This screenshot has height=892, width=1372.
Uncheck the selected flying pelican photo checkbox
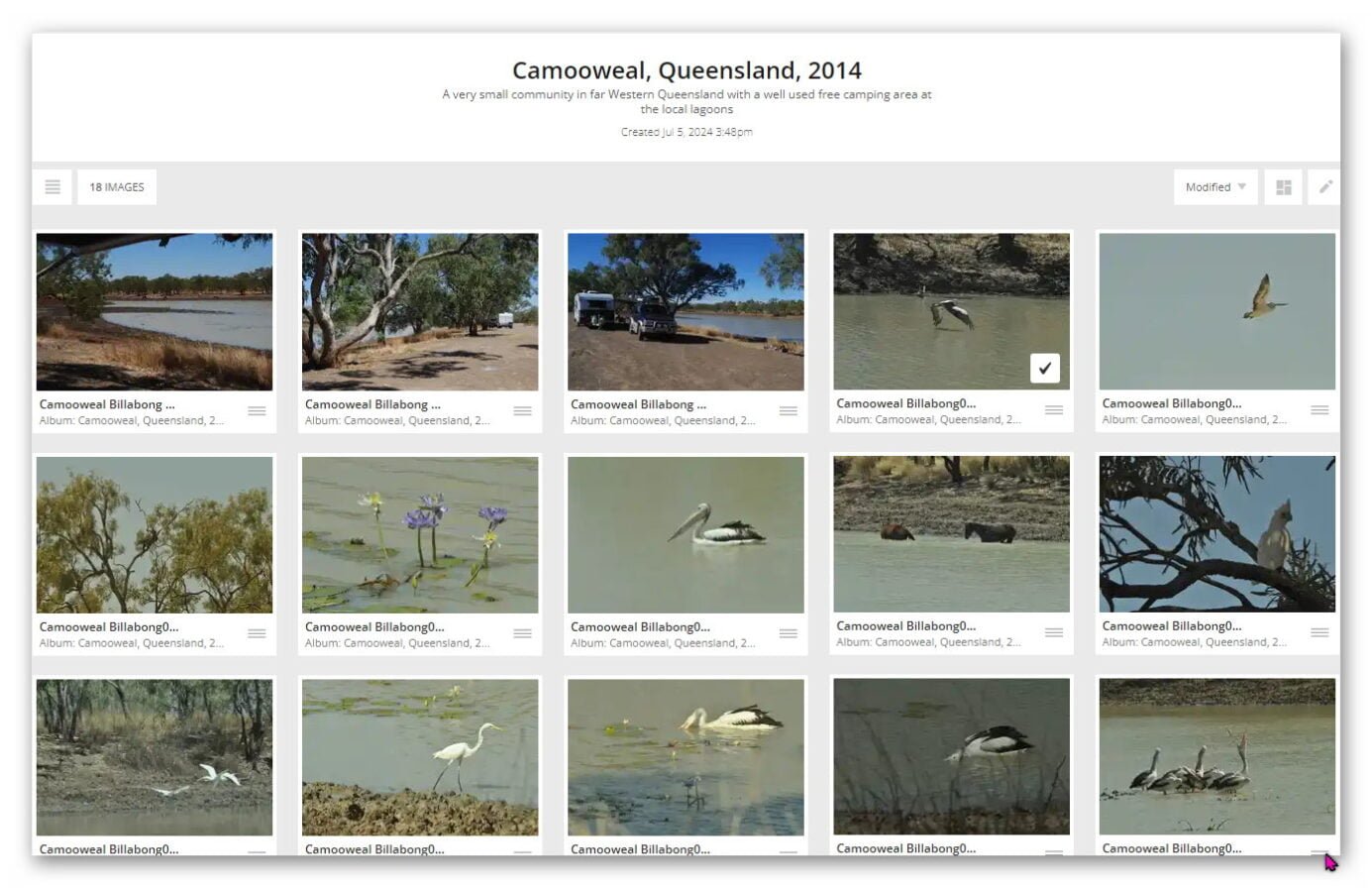tap(1045, 368)
